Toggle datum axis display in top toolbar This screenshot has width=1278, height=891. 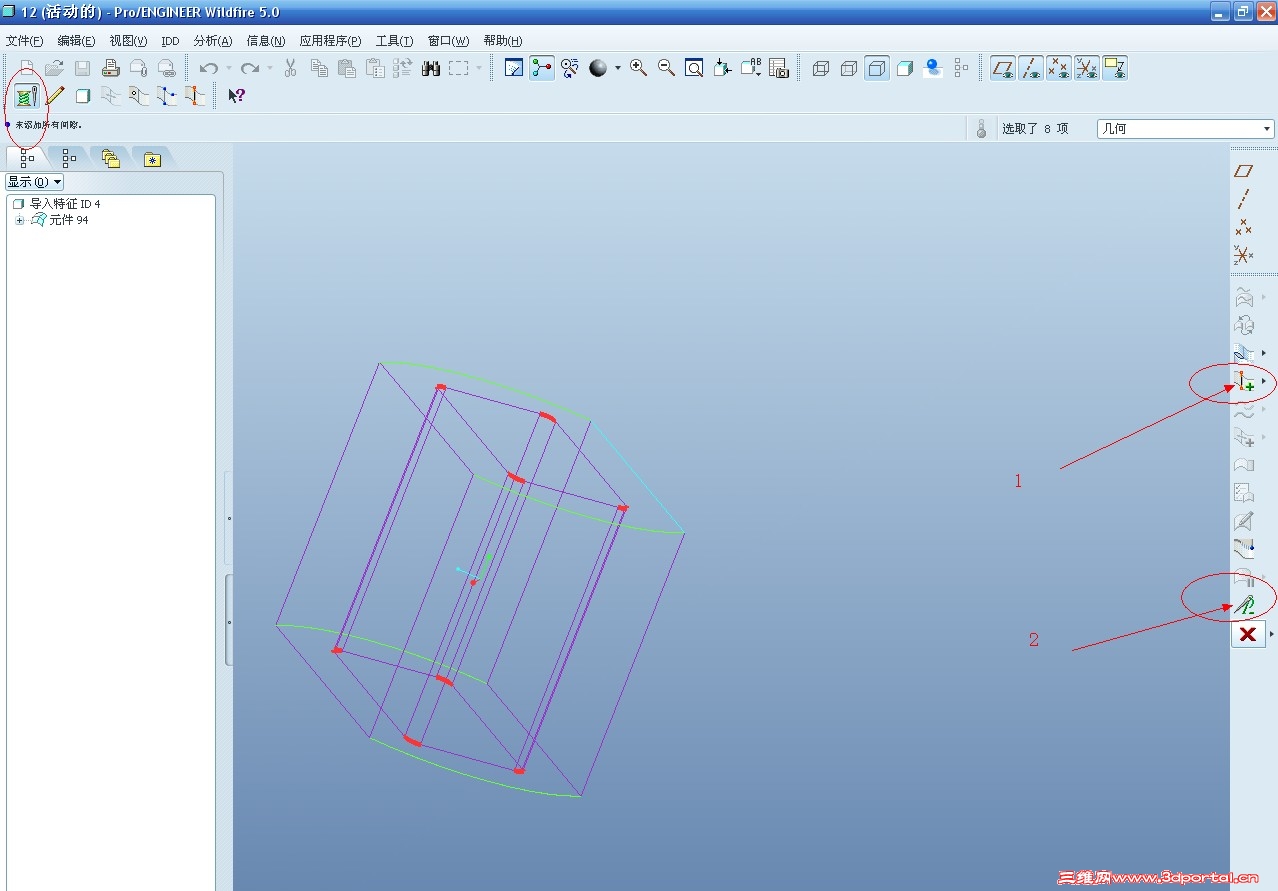[x=1031, y=68]
